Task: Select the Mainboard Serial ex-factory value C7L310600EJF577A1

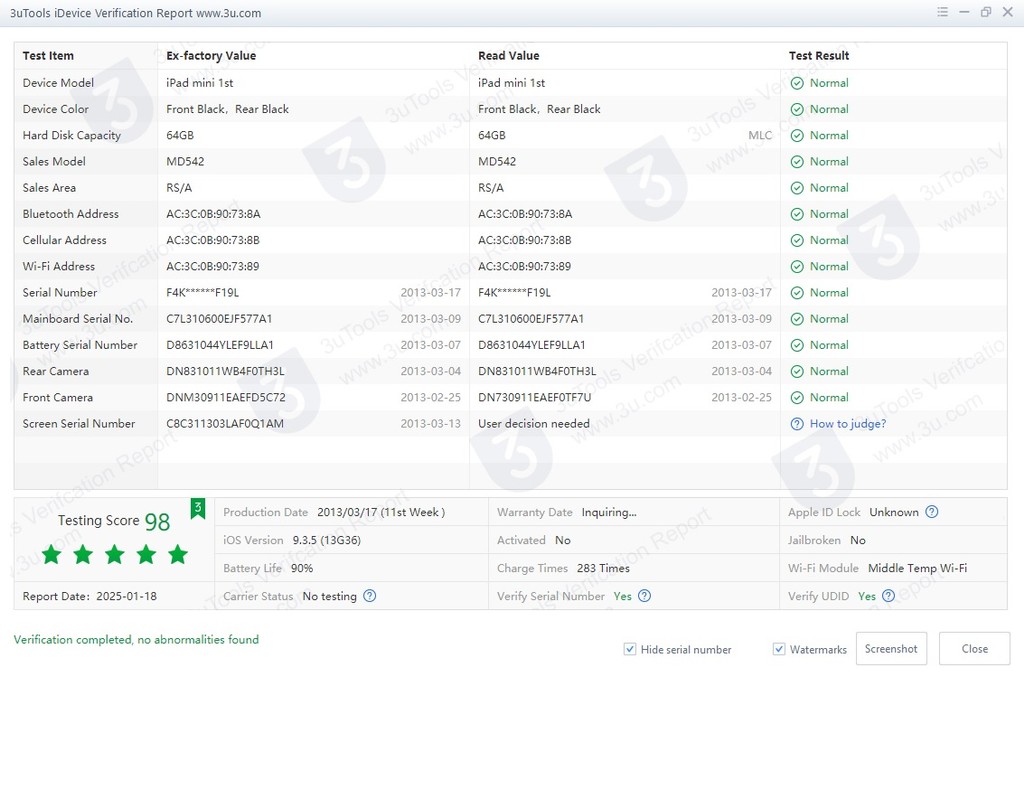Action: tap(219, 319)
